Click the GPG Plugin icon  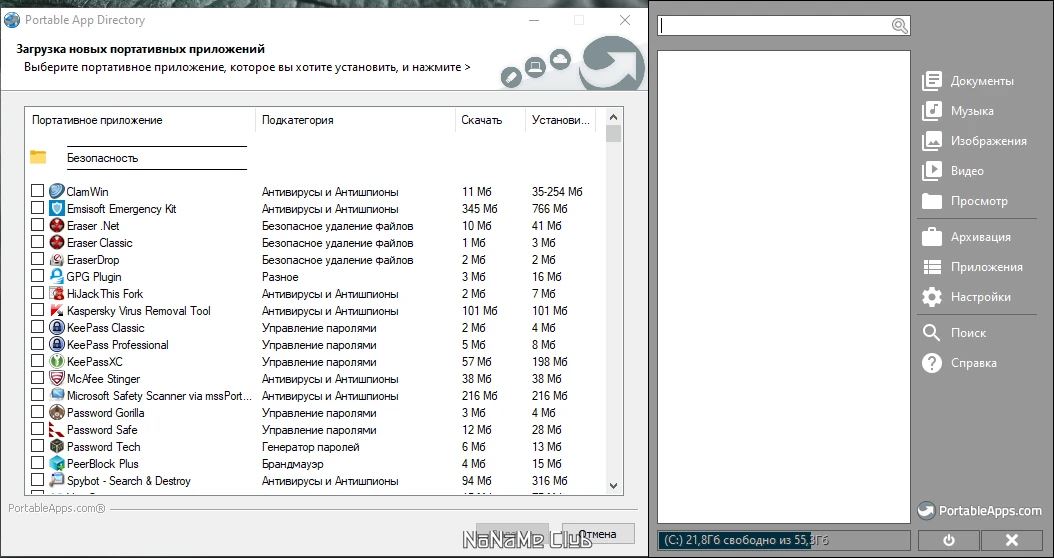point(56,276)
